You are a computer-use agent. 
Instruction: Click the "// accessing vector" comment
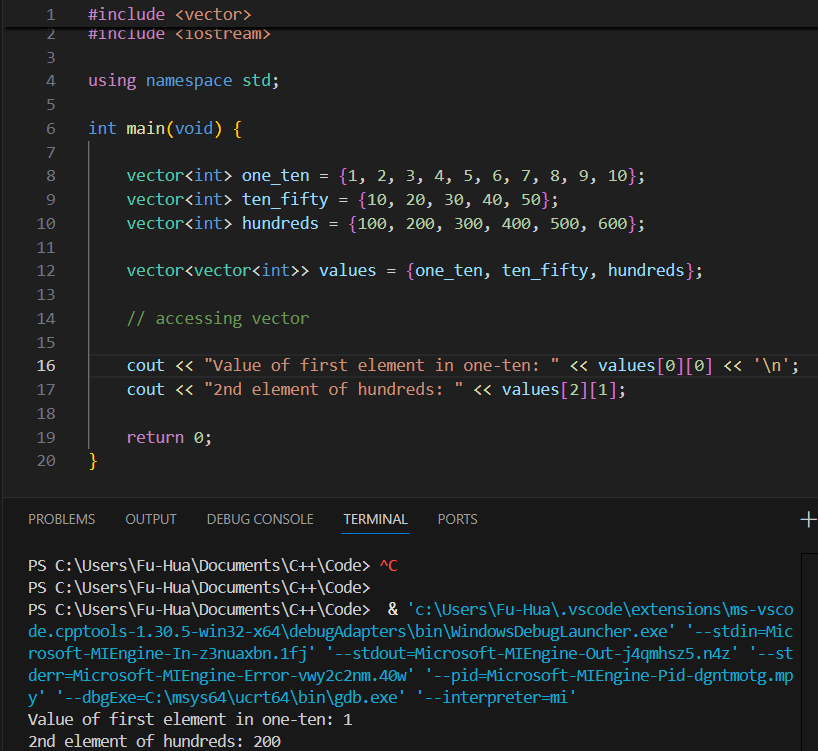tap(217, 318)
